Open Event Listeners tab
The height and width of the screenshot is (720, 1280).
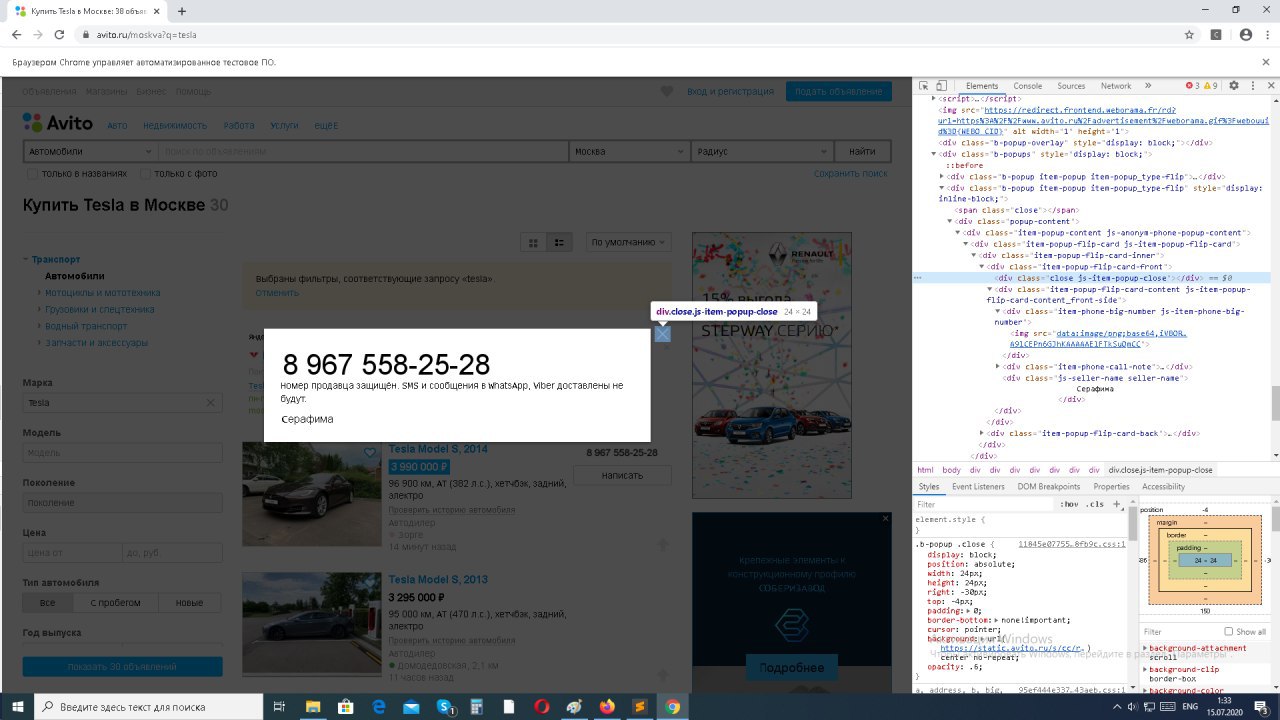point(978,487)
